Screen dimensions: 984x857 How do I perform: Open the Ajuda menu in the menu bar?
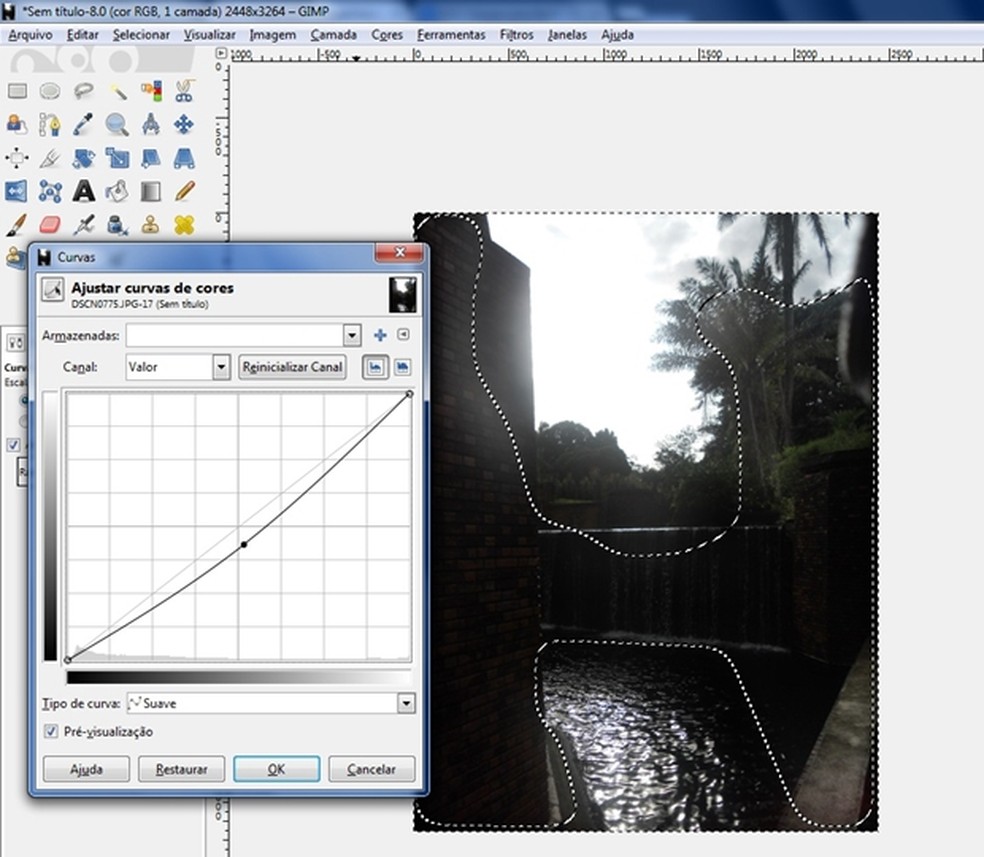point(618,35)
